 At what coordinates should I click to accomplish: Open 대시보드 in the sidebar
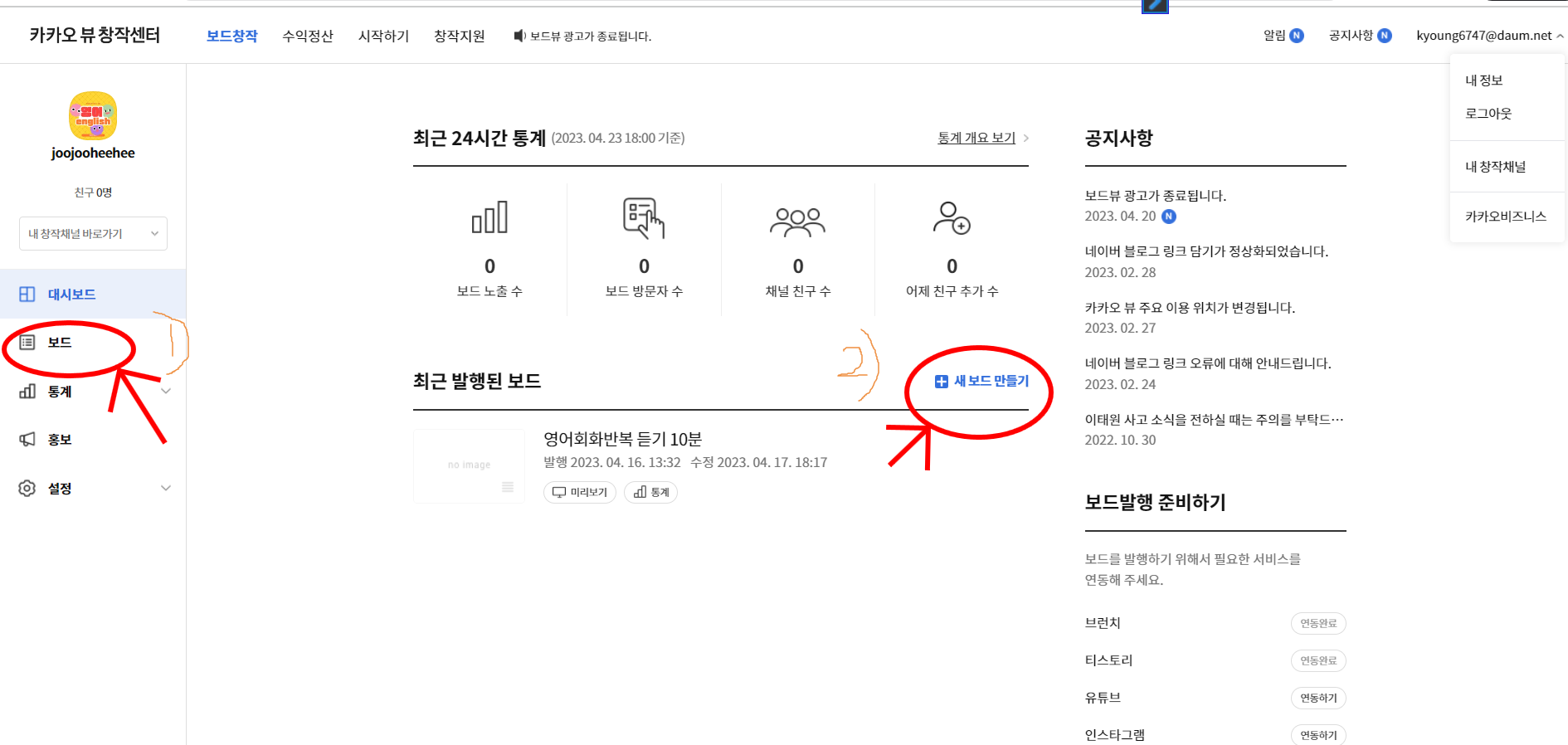click(x=93, y=295)
